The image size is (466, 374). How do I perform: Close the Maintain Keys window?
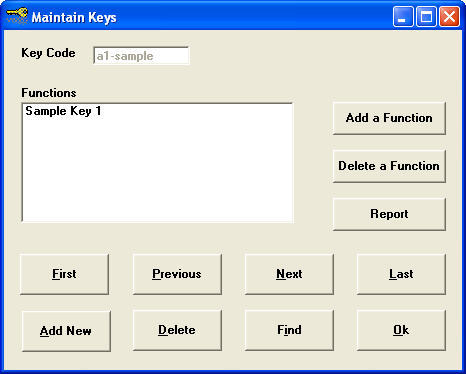[x=449, y=16]
